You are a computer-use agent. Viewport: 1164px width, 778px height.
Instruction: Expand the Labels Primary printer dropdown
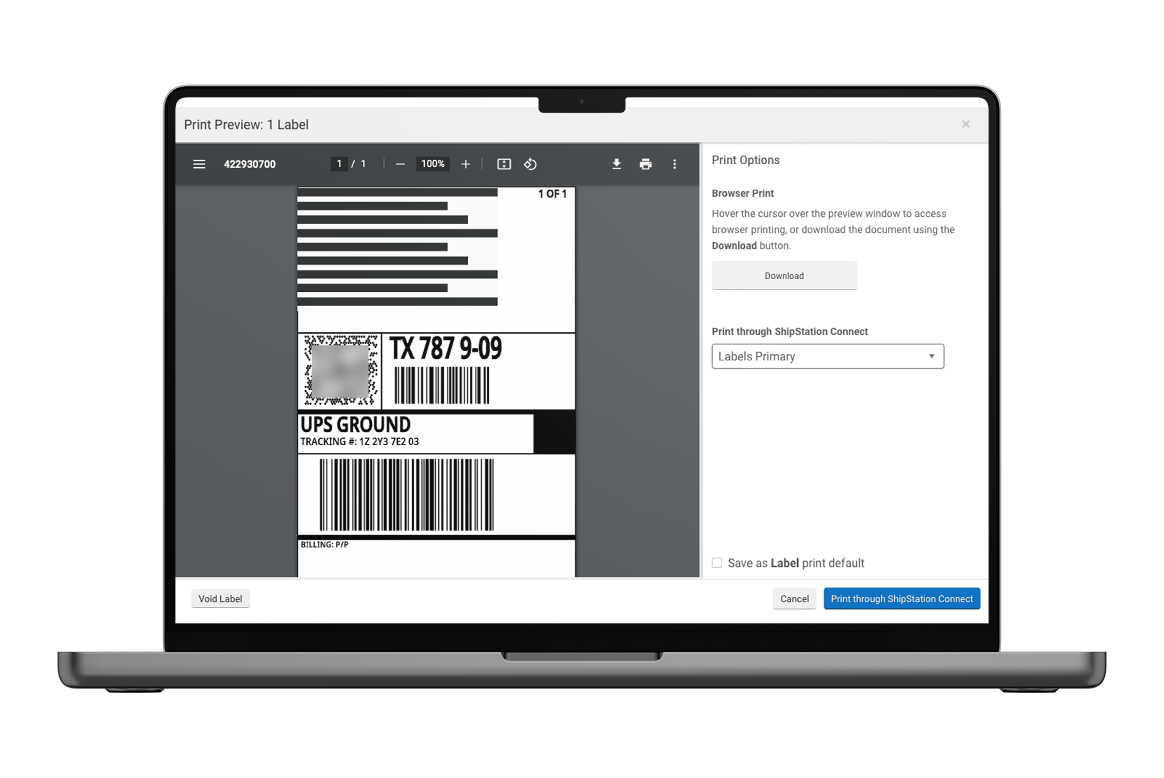pos(827,356)
